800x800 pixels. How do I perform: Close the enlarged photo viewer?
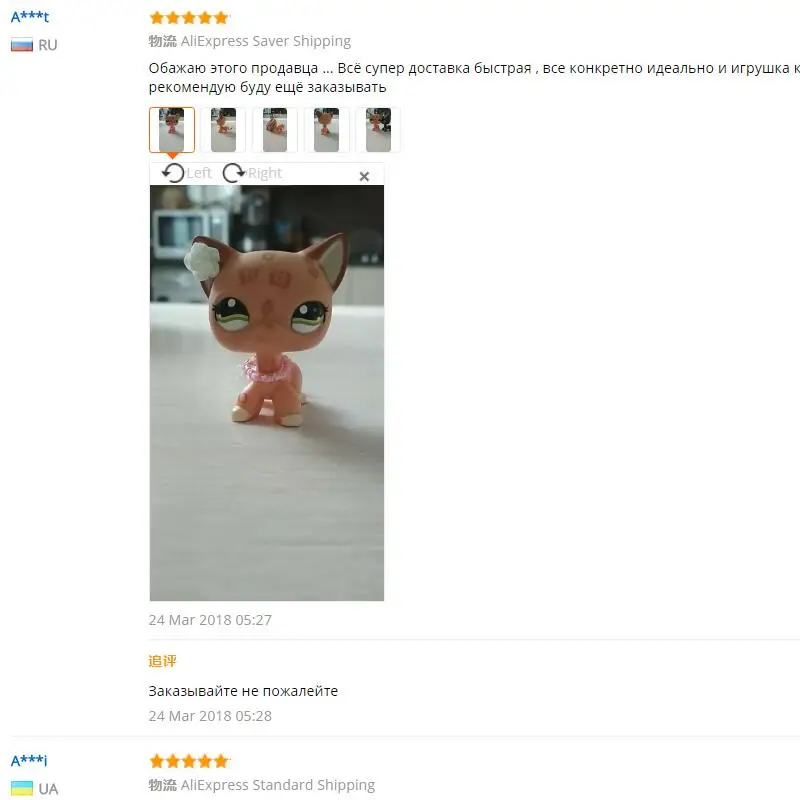pyautogui.click(x=364, y=177)
